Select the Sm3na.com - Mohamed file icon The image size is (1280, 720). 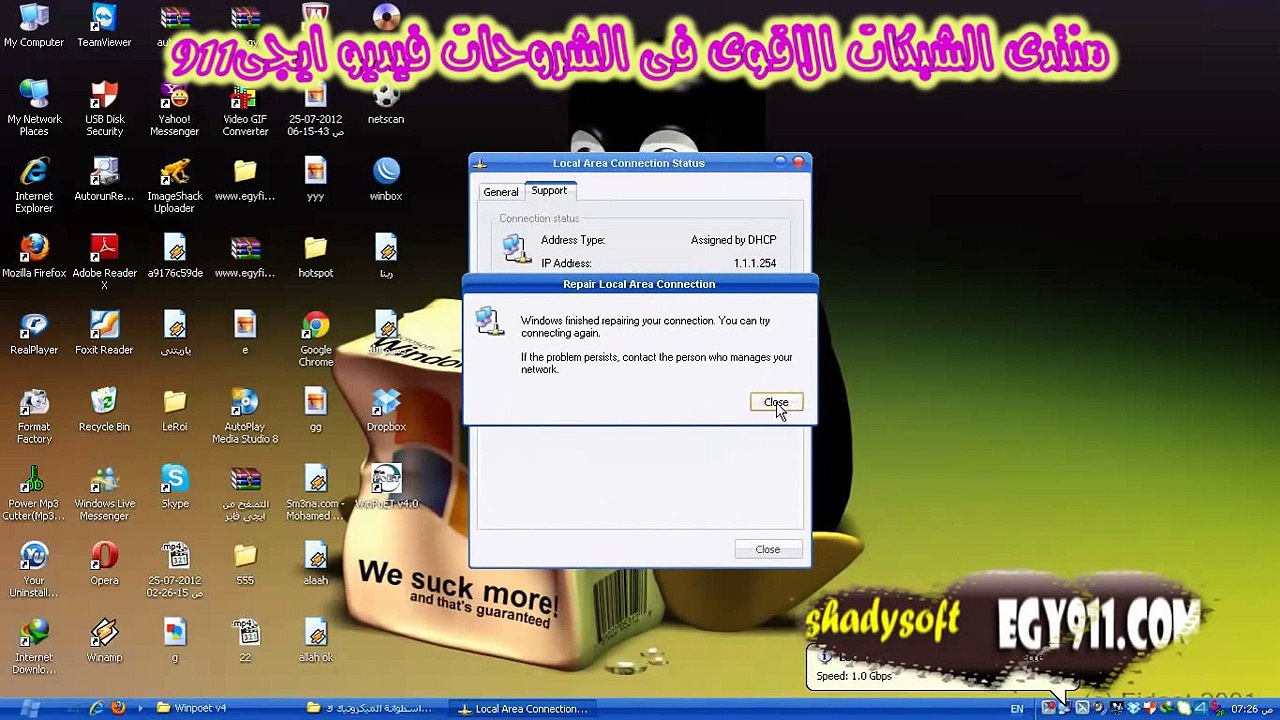point(315,494)
